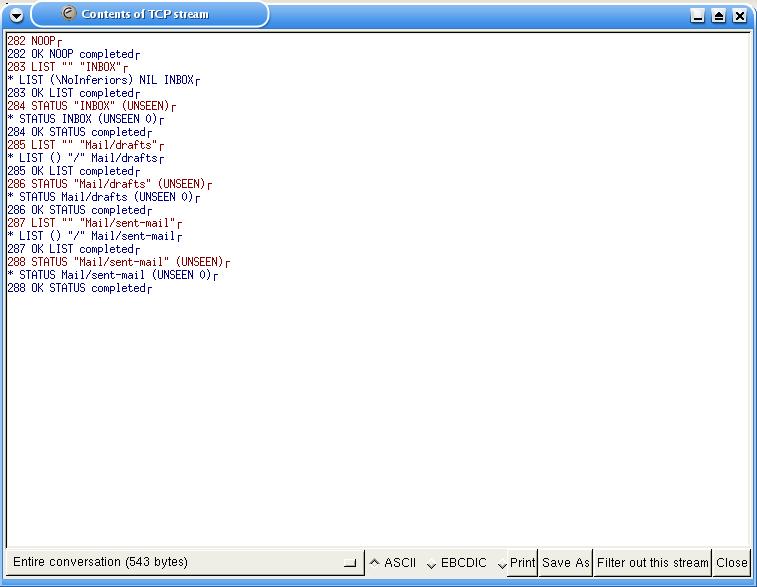Switch to the EBCDIC display format
This screenshot has height=587, width=757.
(457, 562)
